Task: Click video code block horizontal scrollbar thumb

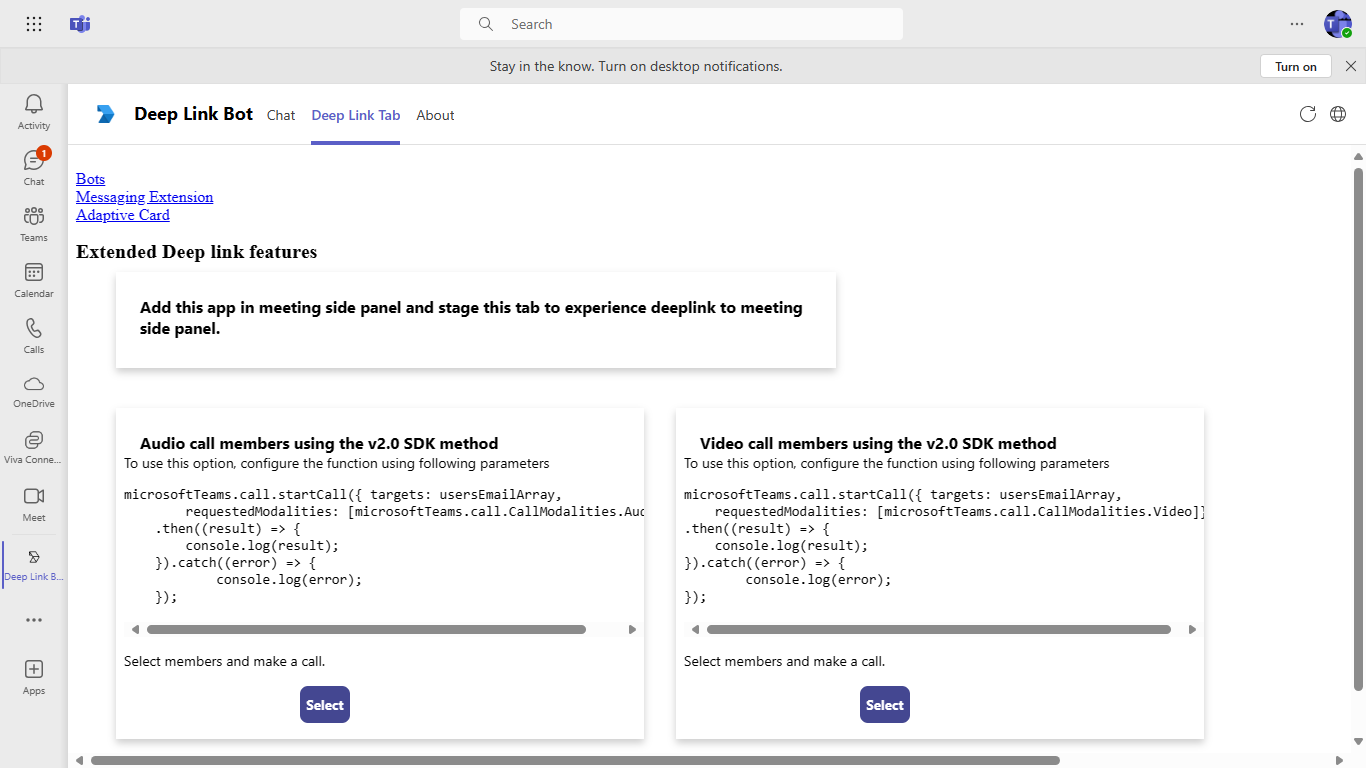Action: click(939, 630)
